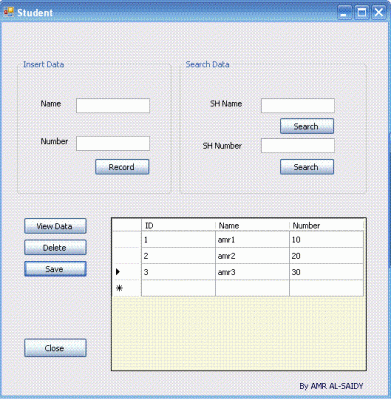Select the ID cell with value 1
391x400 pixels.
pos(178,240)
